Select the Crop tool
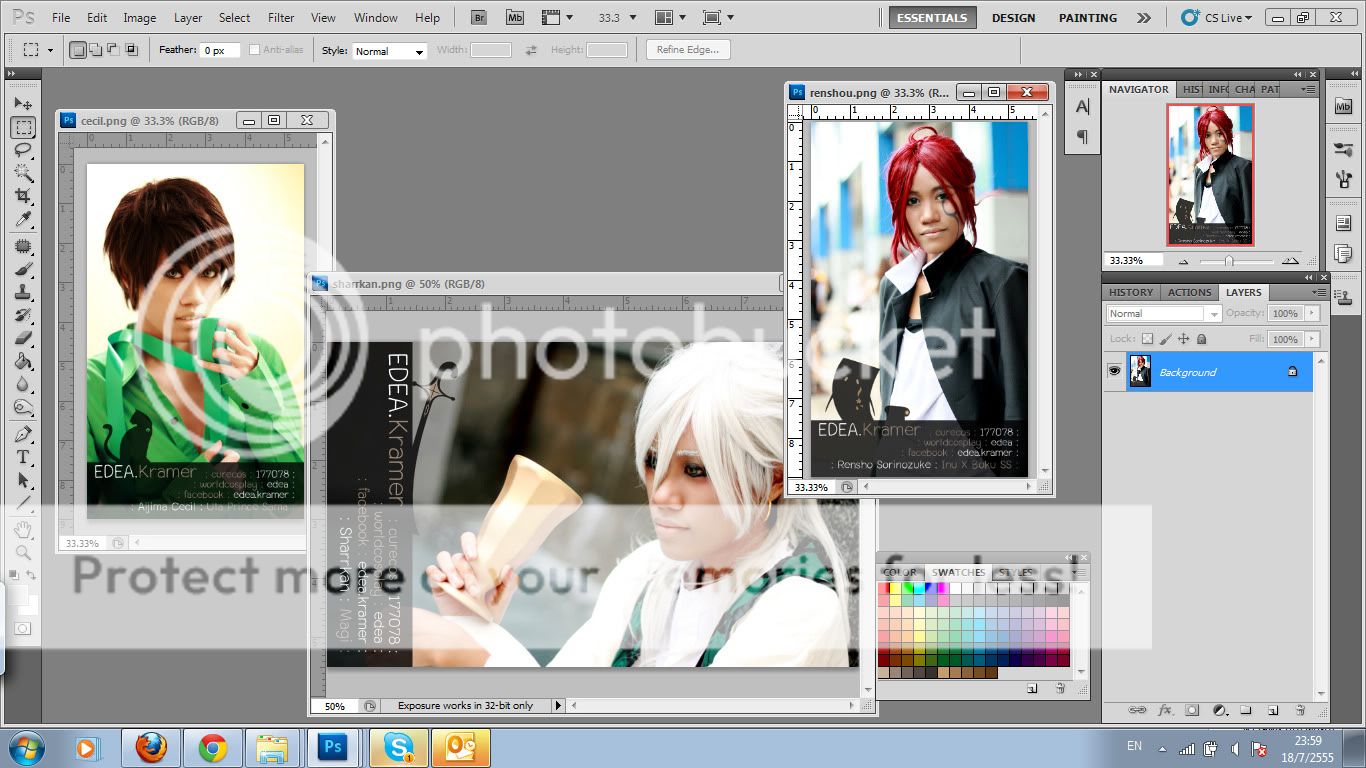The image size is (1366, 768). point(23,196)
